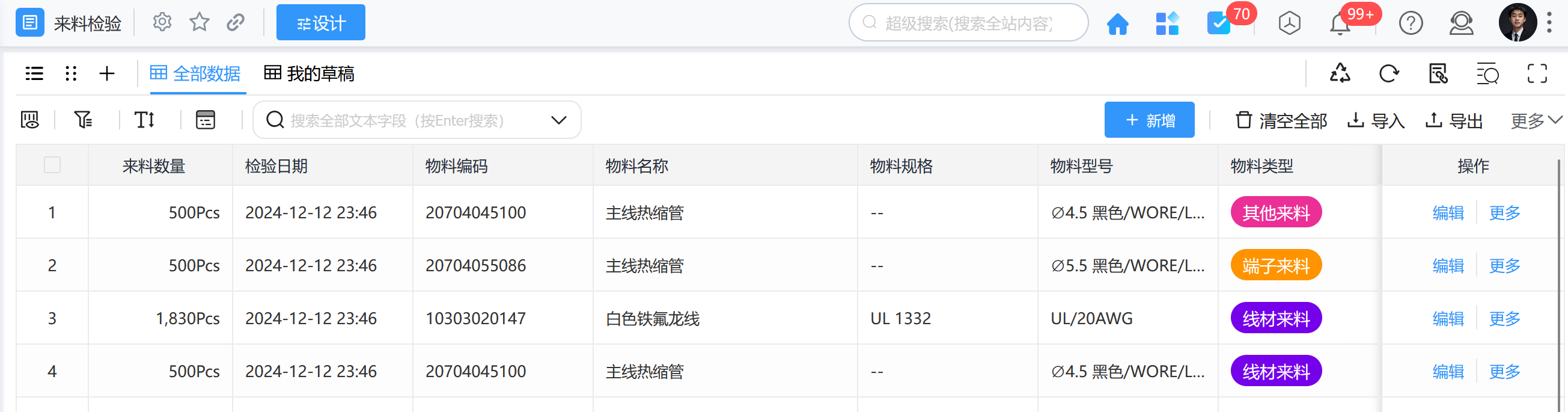Favorite the page with the star icon
The height and width of the screenshot is (412, 1568).
tap(199, 22)
